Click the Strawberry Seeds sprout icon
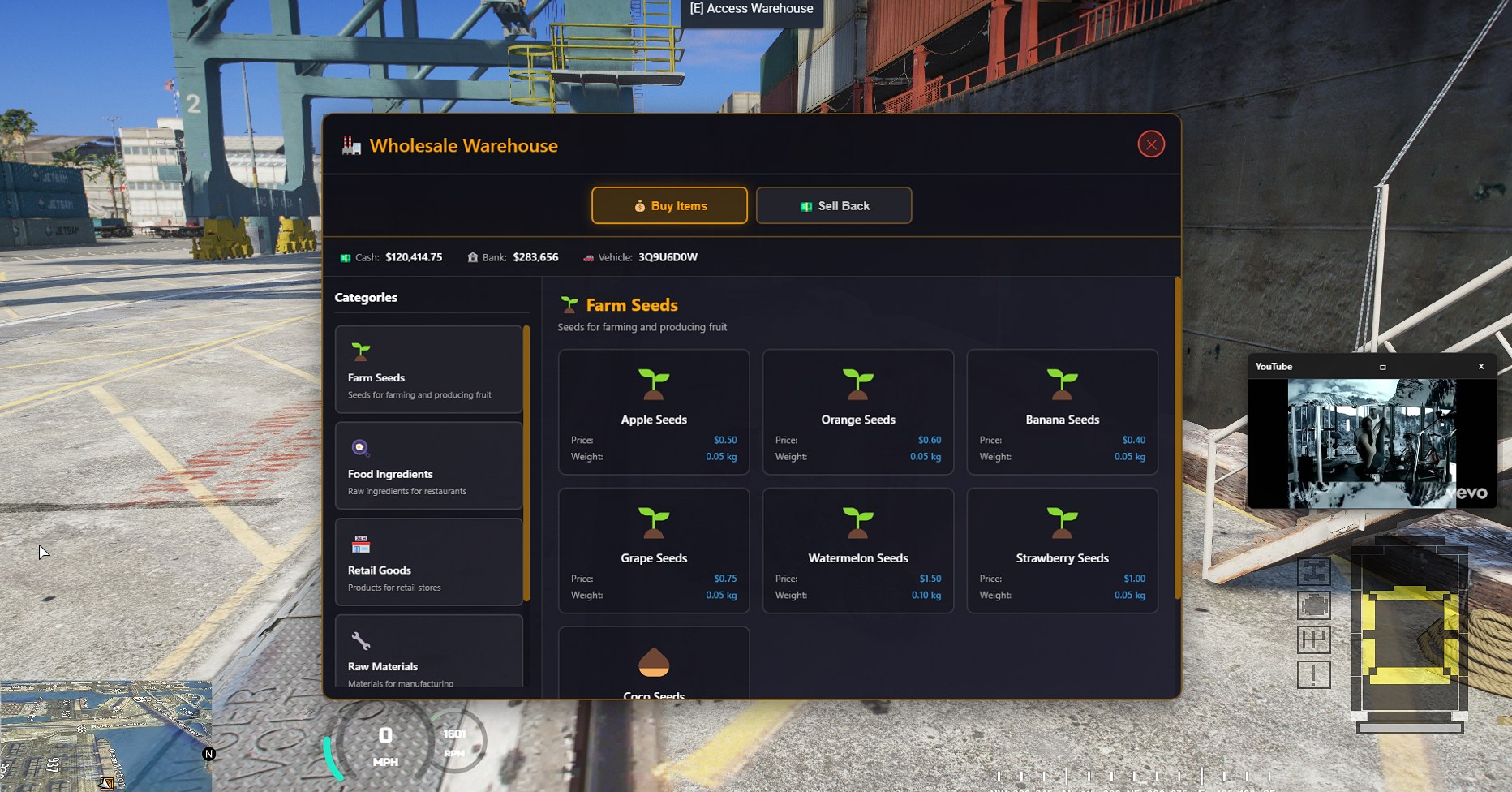Image resolution: width=1512 pixels, height=792 pixels. (x=1063, y=523)
